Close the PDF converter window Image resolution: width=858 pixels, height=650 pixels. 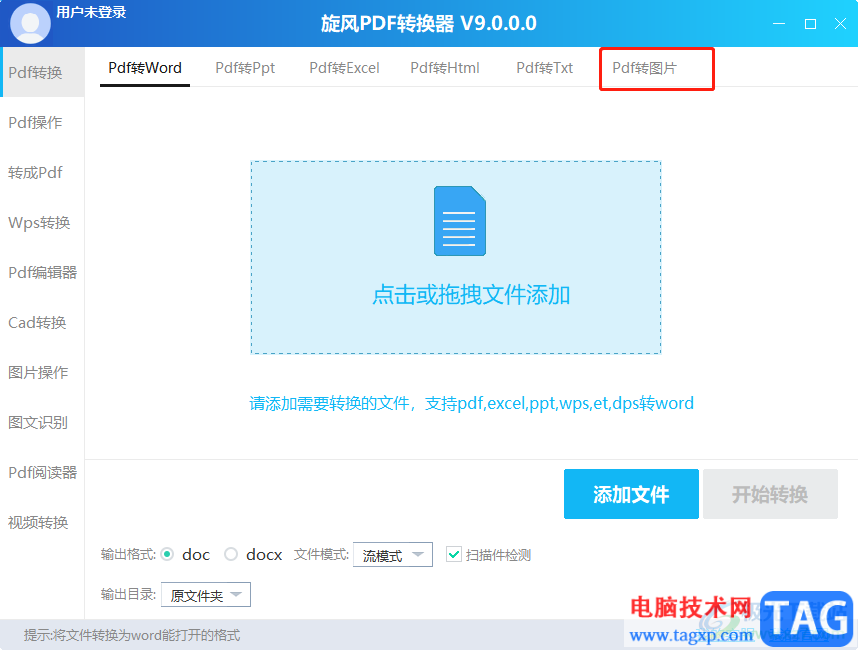tap(840, 24)
